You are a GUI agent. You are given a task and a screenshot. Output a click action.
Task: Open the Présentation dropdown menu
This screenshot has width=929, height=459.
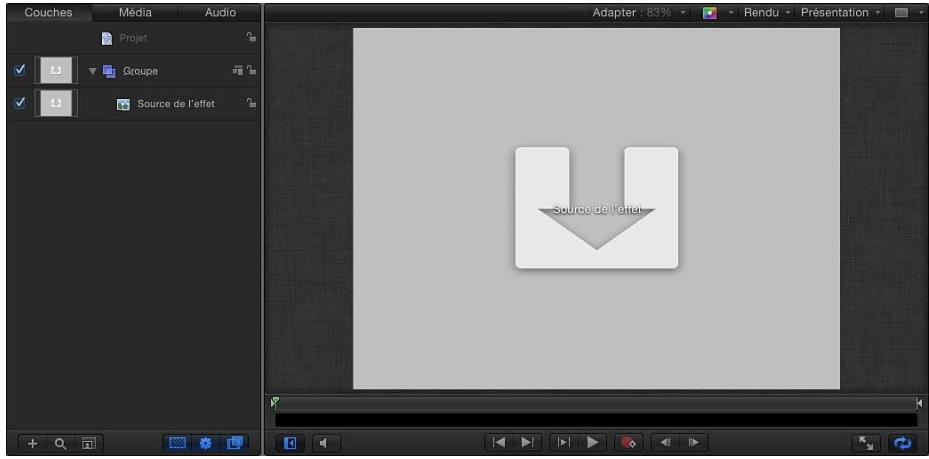[840, 12]
